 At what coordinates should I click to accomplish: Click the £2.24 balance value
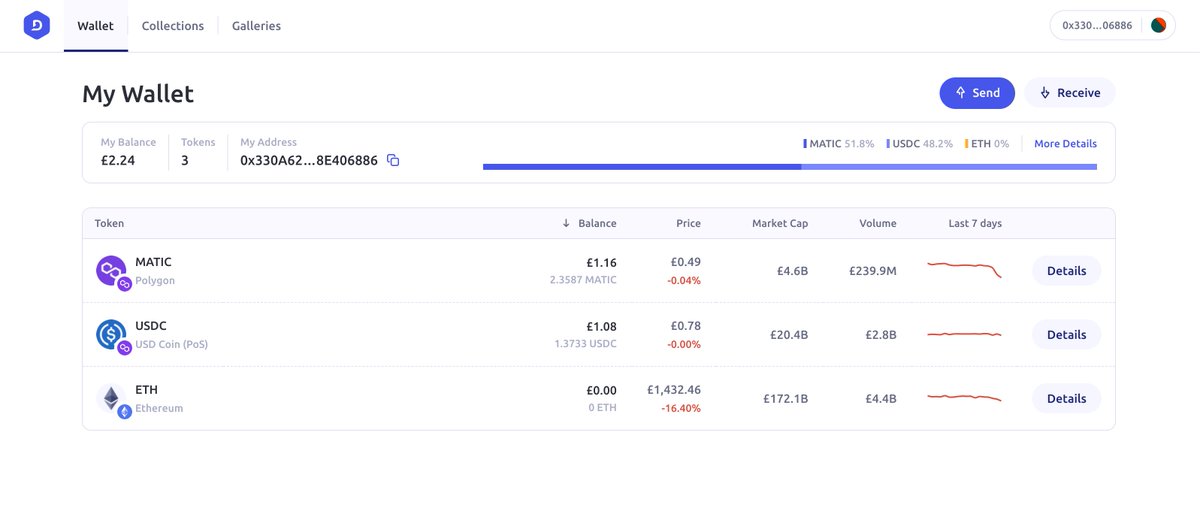click(x=118, y=160)
